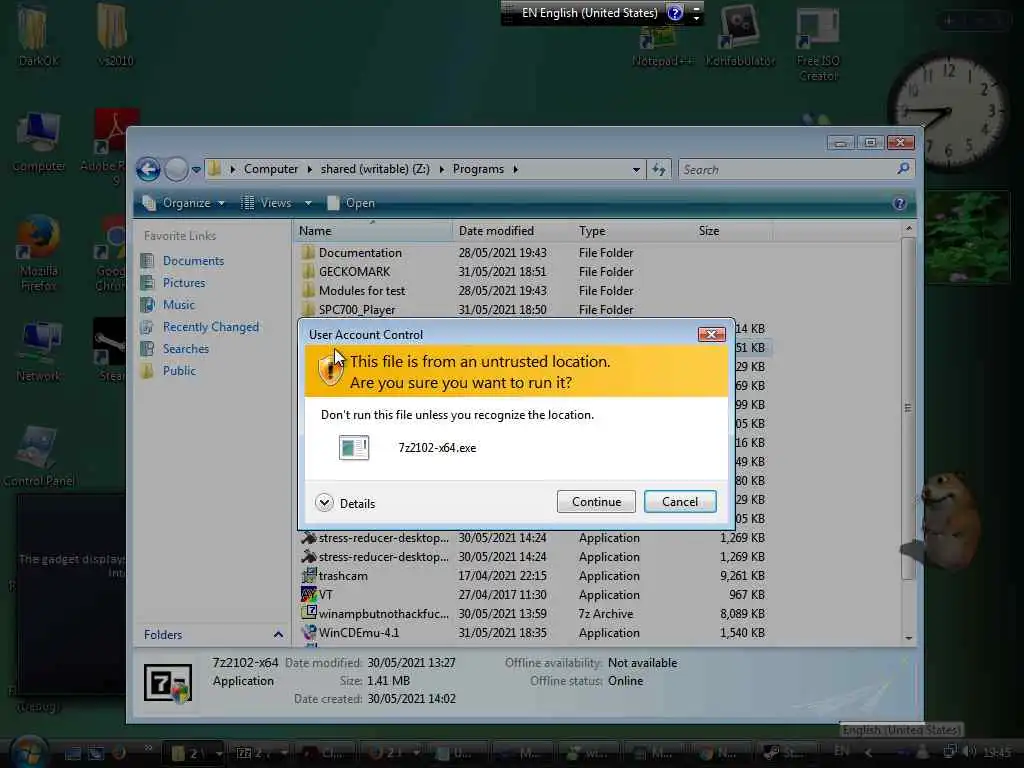
Task: Open the Notepad++ desktop shortcut
Action: click(662, 46)
